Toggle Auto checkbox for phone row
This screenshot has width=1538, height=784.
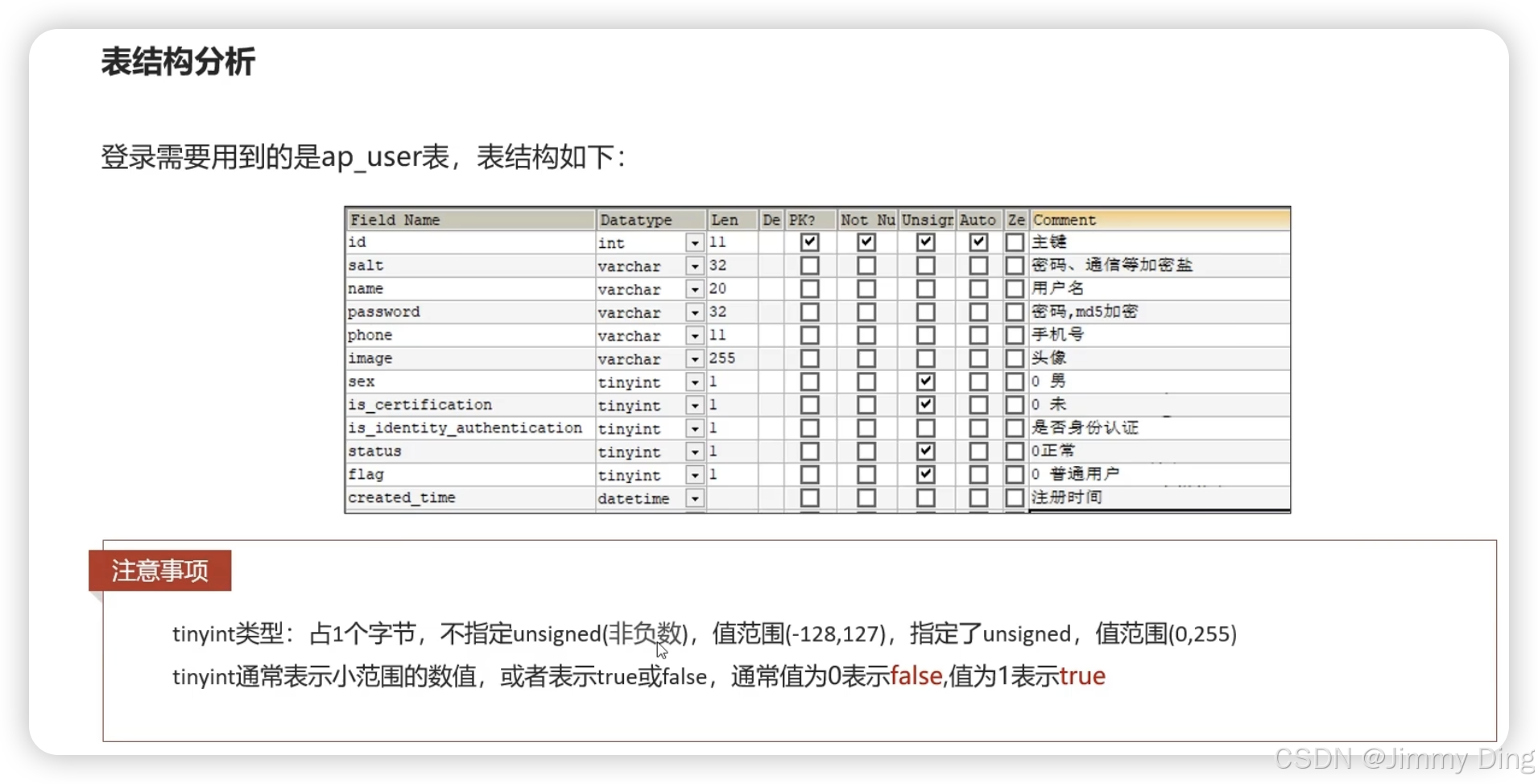(978, 336)
